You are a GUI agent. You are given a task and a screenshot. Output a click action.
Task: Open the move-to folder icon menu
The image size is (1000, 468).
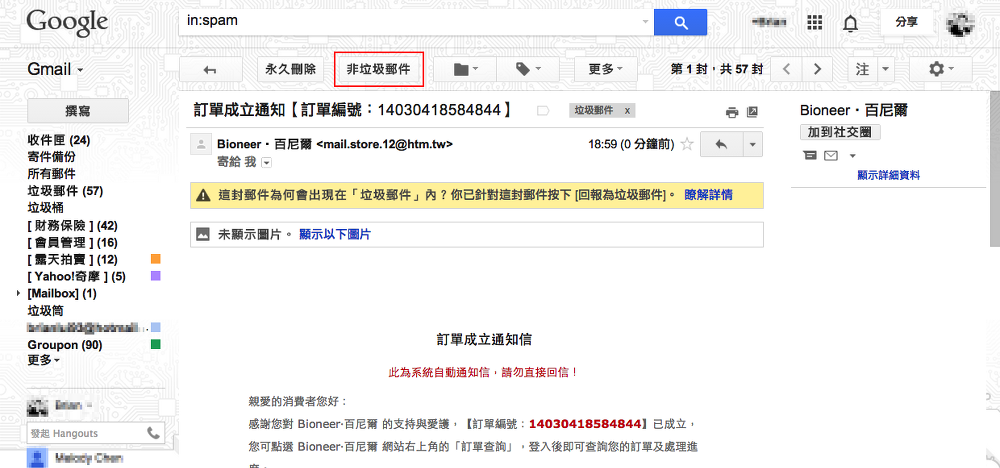pyautogui.click(x=466, y=69)
